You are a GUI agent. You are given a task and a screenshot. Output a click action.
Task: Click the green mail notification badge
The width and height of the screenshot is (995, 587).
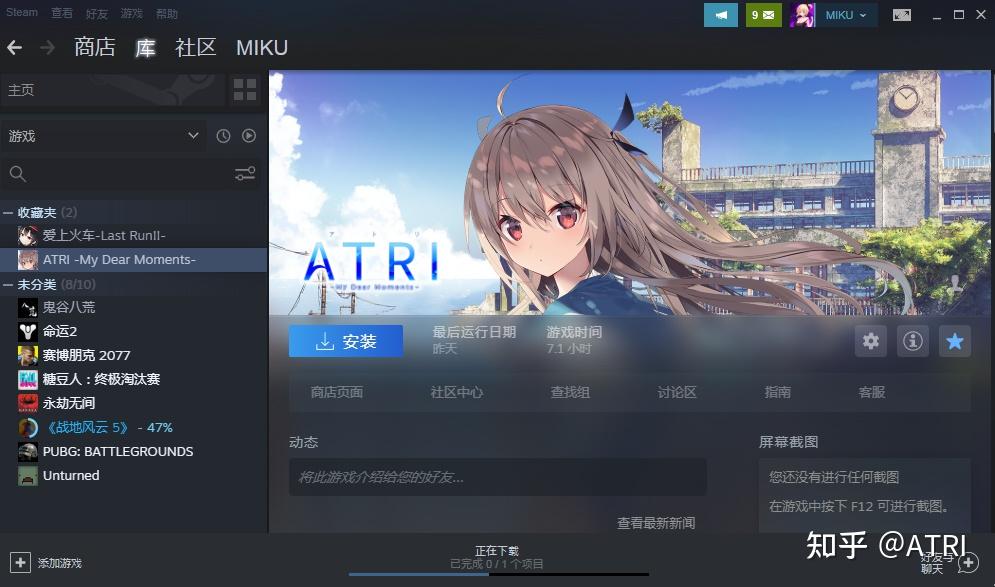(762, 14)
